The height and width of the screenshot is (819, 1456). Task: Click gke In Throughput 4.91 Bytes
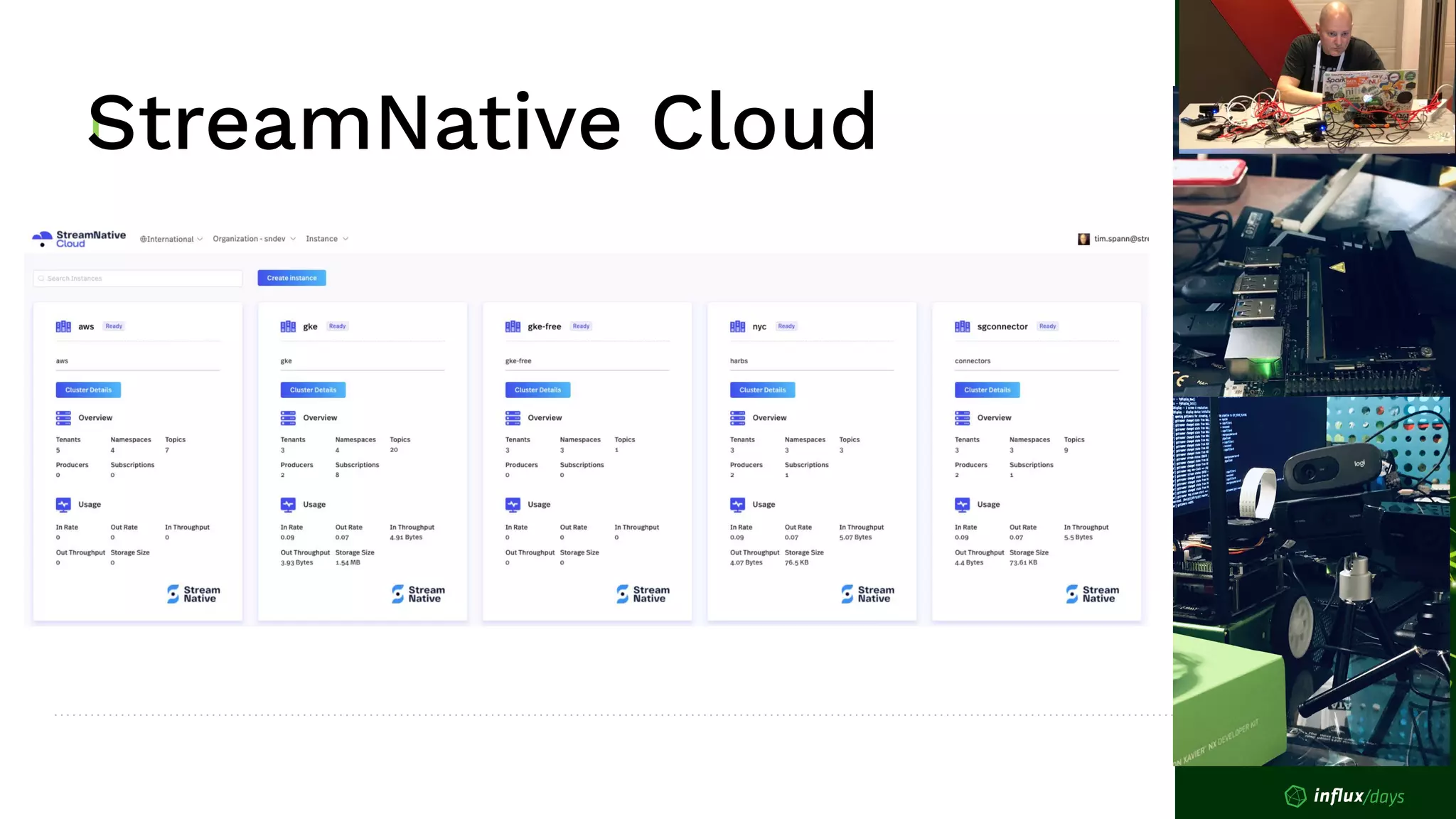[x=406, y=537]
